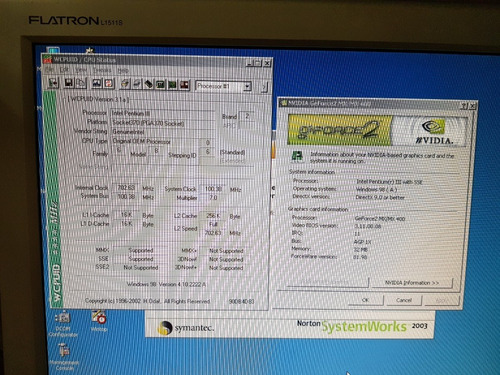Click the Stepping ID value box
The width and height of the screenshot is (500, 375).
[x=207, y=152]
